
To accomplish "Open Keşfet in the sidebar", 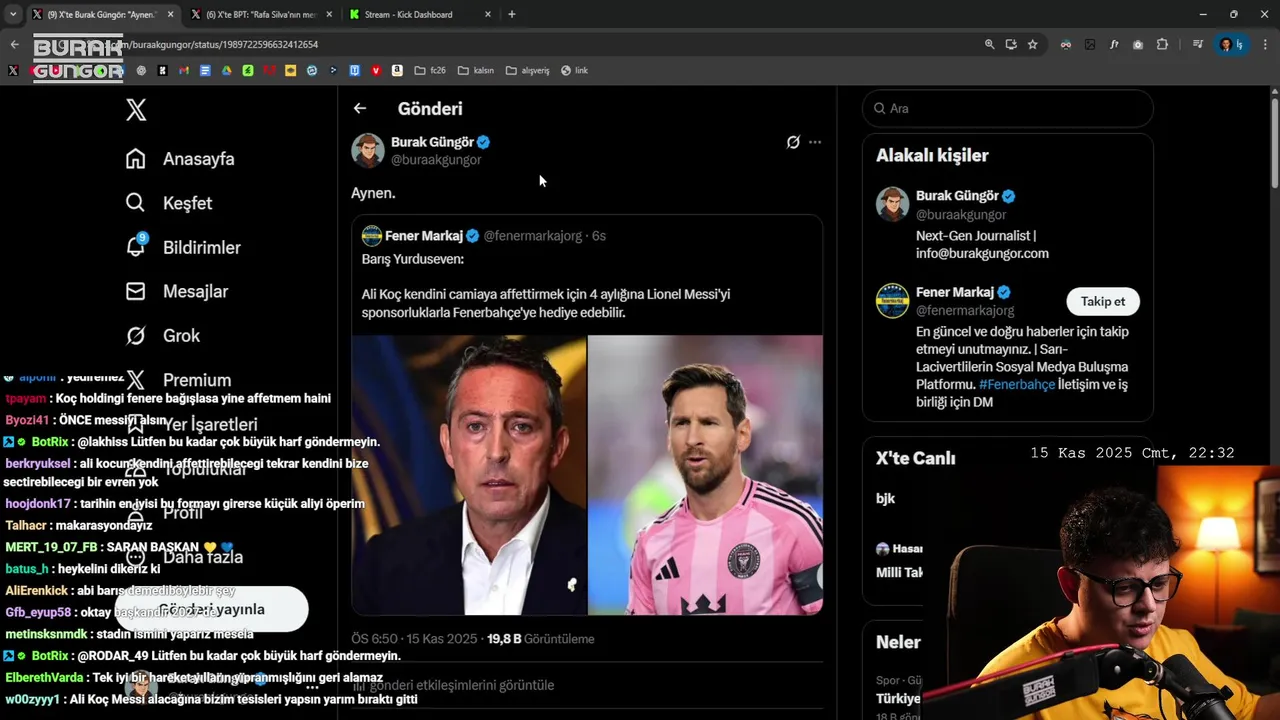I will click(x=168, y=203).
